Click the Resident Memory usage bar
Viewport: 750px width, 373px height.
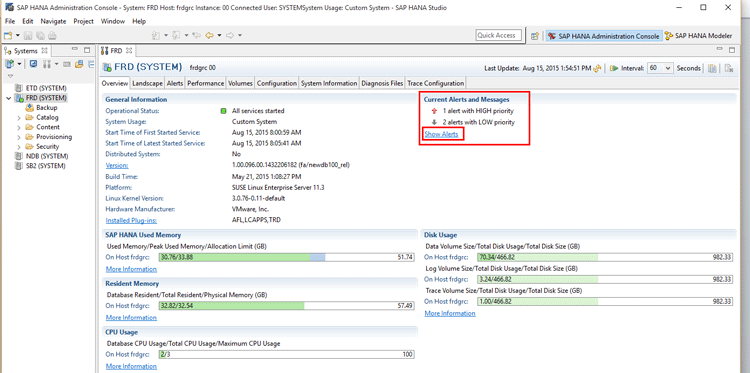[x=287, y=306]
